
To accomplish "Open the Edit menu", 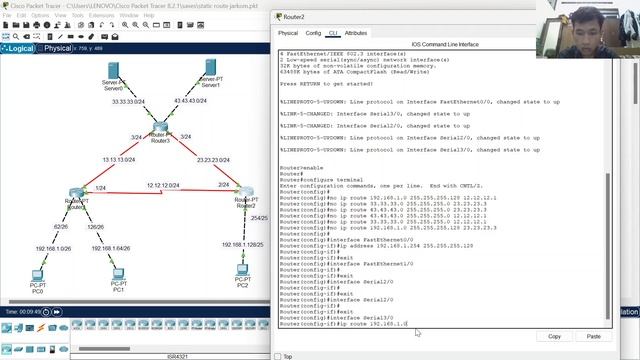I will click(x=21, y=16).
